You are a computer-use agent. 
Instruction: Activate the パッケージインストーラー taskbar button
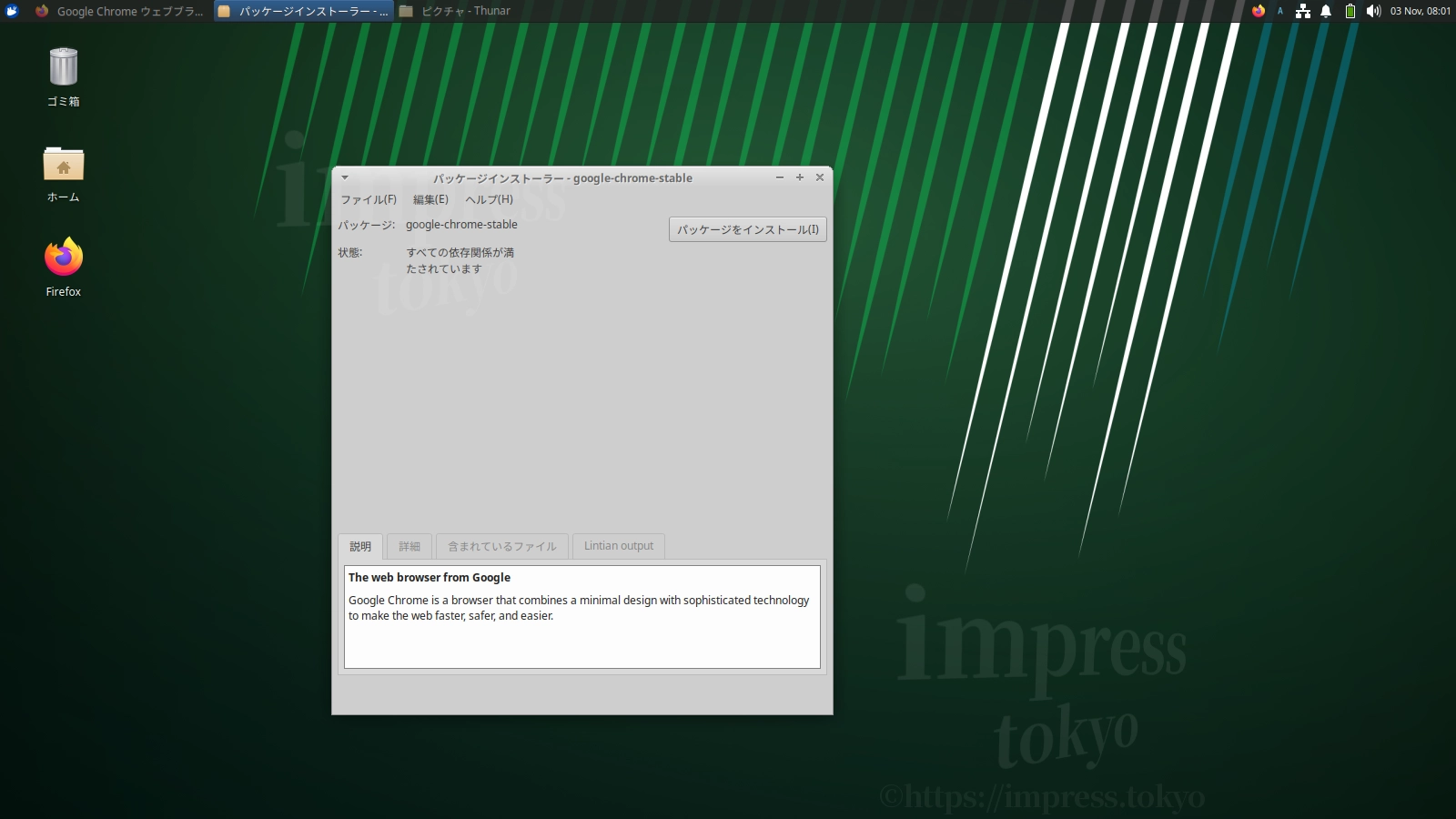coord(304,11)
